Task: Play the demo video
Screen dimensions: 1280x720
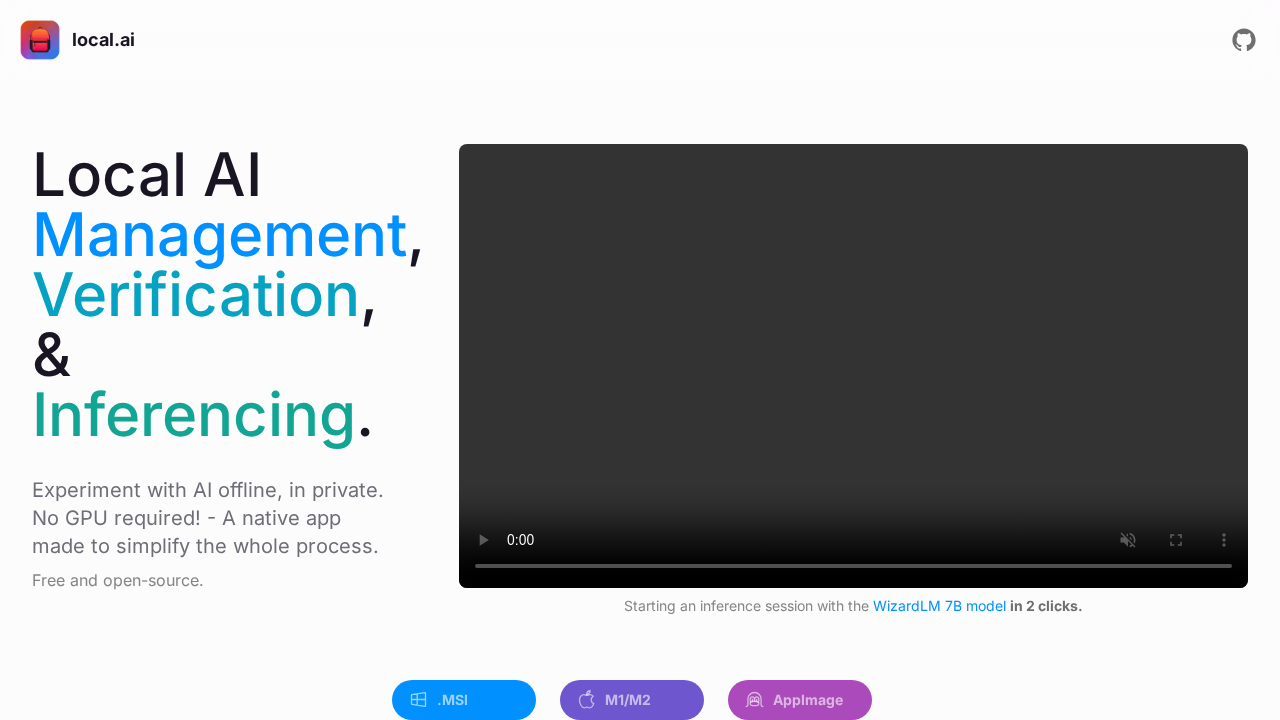Action: pos(484,540)
